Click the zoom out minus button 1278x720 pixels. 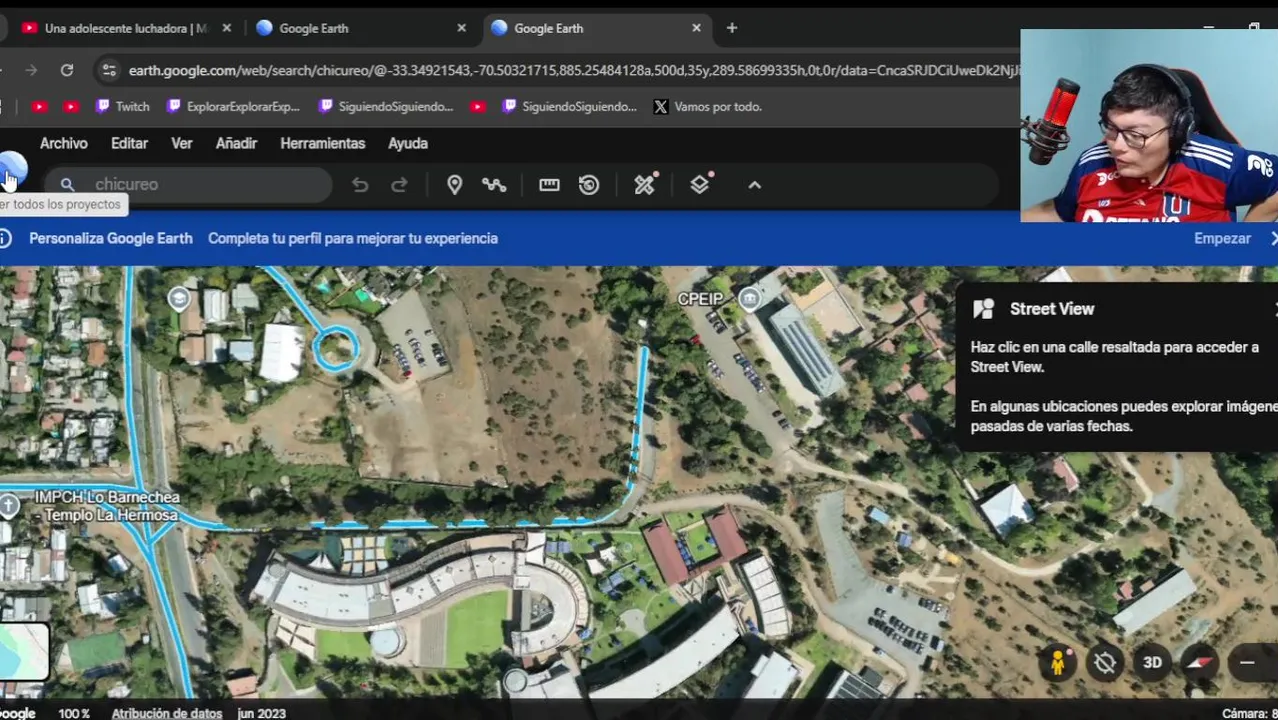tap(1247, 662)
